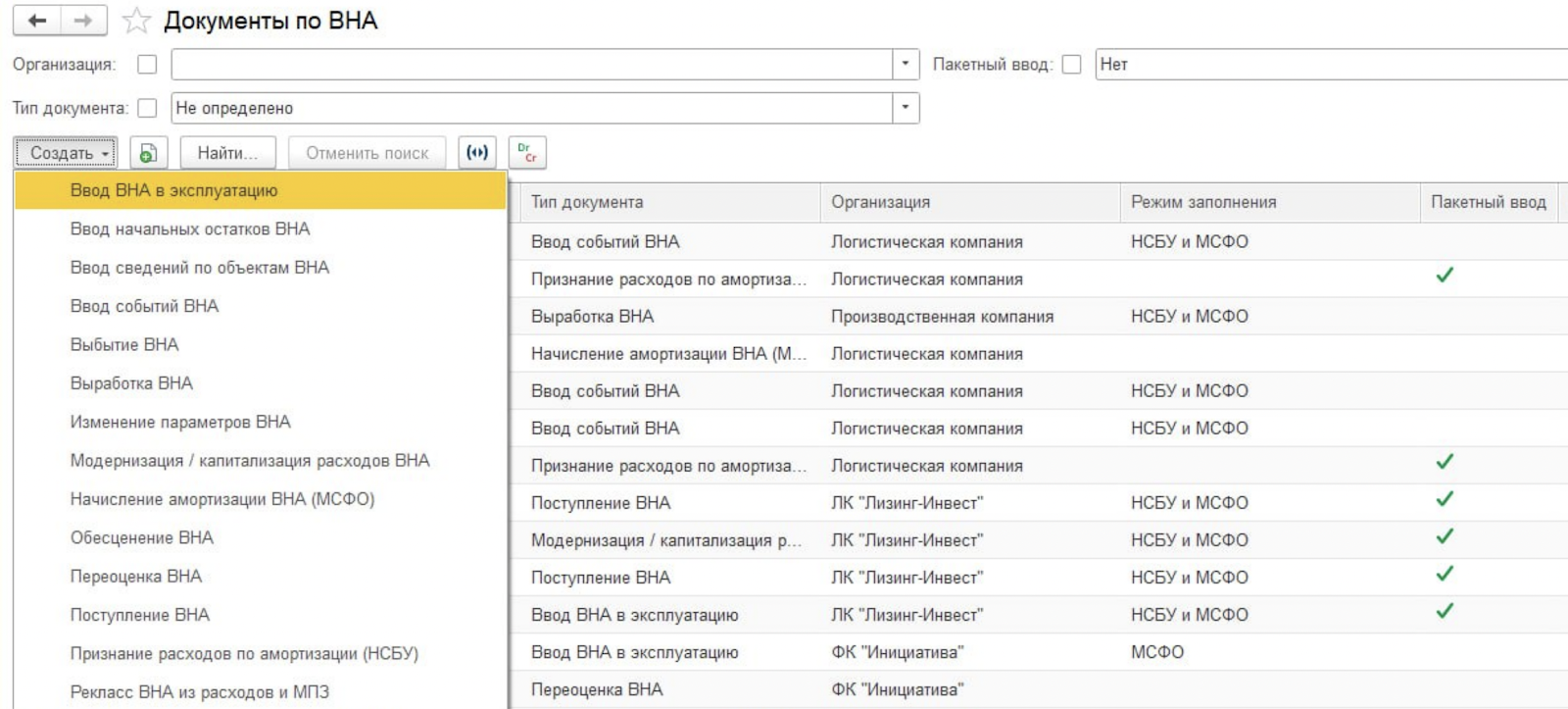Choose Переоценка ВНА from Создать menu

[x=135, y=577]
